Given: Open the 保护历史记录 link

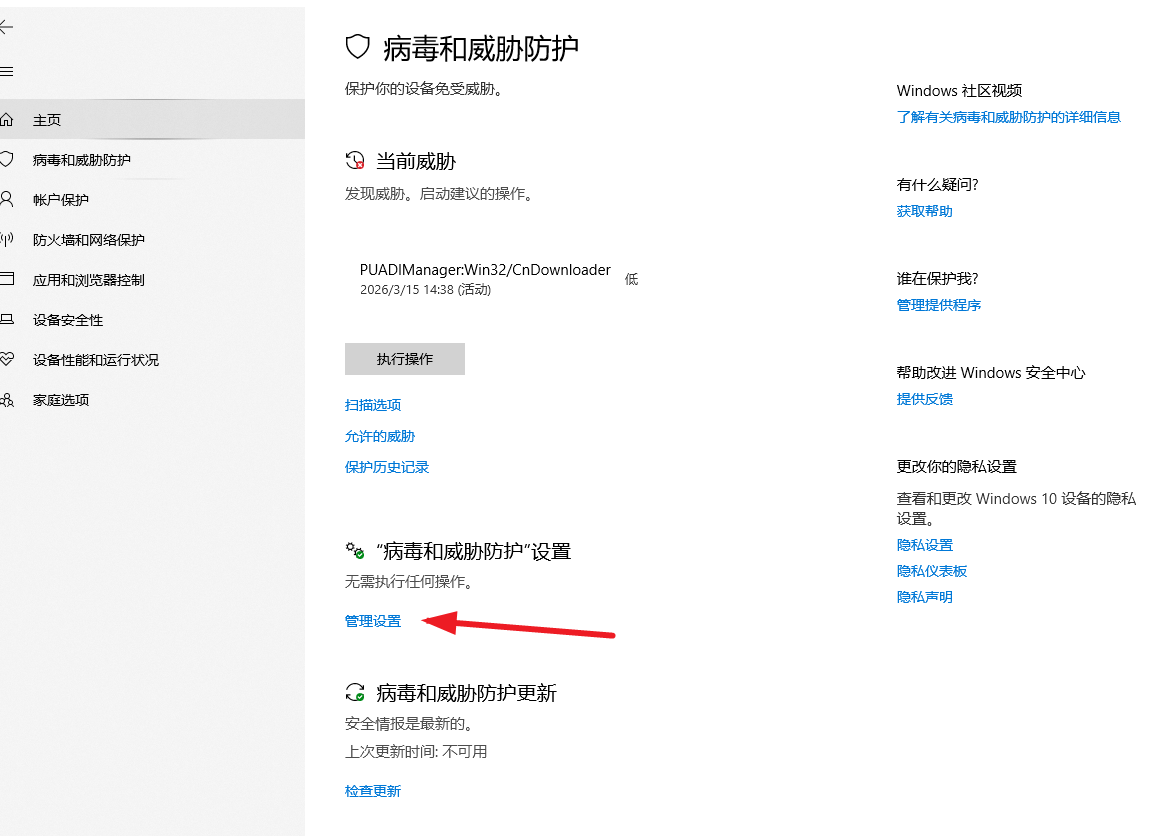Looking at the screenshot, I should [x=387, y=467].
